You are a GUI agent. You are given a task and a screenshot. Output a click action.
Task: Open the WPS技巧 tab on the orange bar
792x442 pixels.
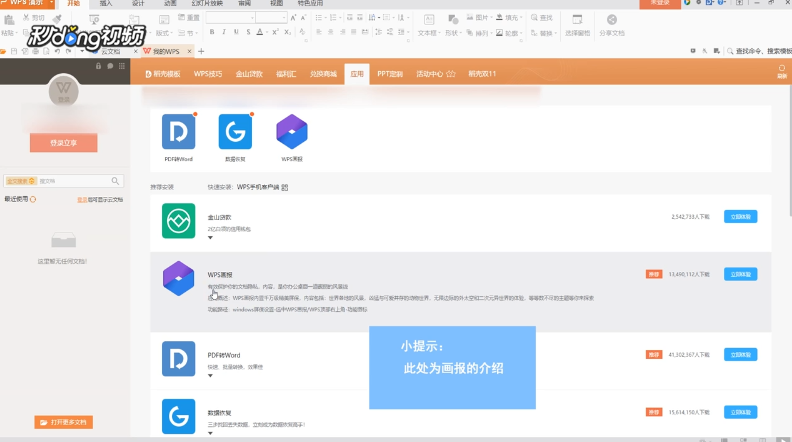208,74
